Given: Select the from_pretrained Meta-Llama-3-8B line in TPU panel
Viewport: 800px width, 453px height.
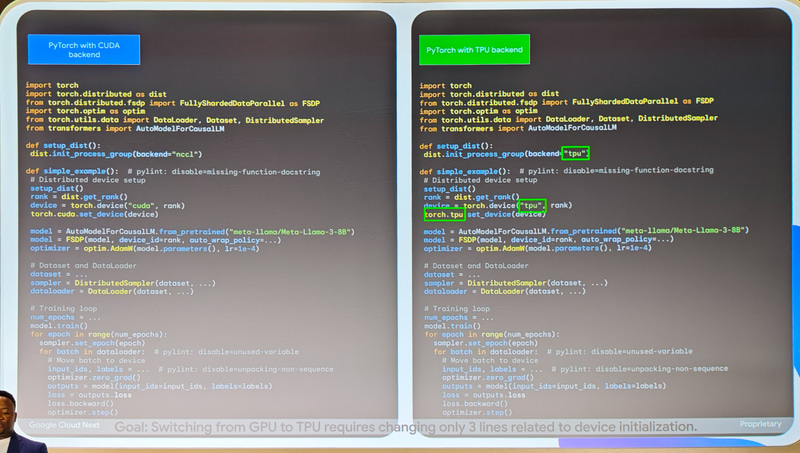Looking at the screenshot, I should (x=586, y=231).
